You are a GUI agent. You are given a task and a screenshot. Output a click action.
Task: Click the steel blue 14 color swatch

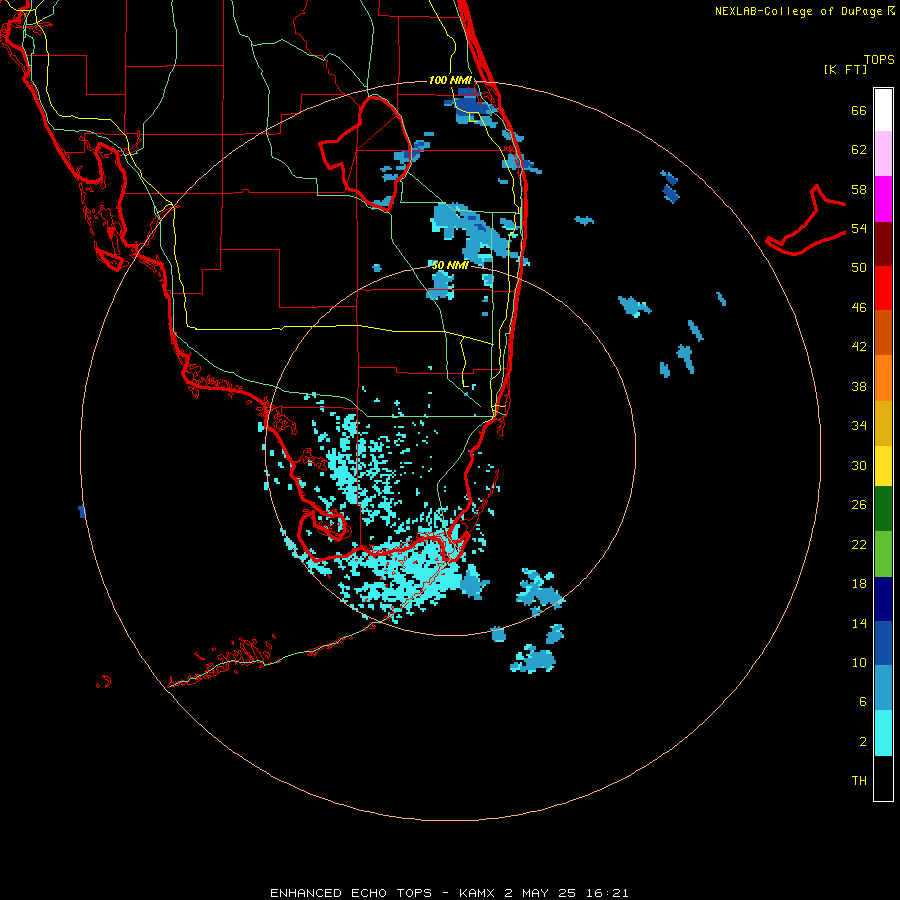click(x=883, y=688)
